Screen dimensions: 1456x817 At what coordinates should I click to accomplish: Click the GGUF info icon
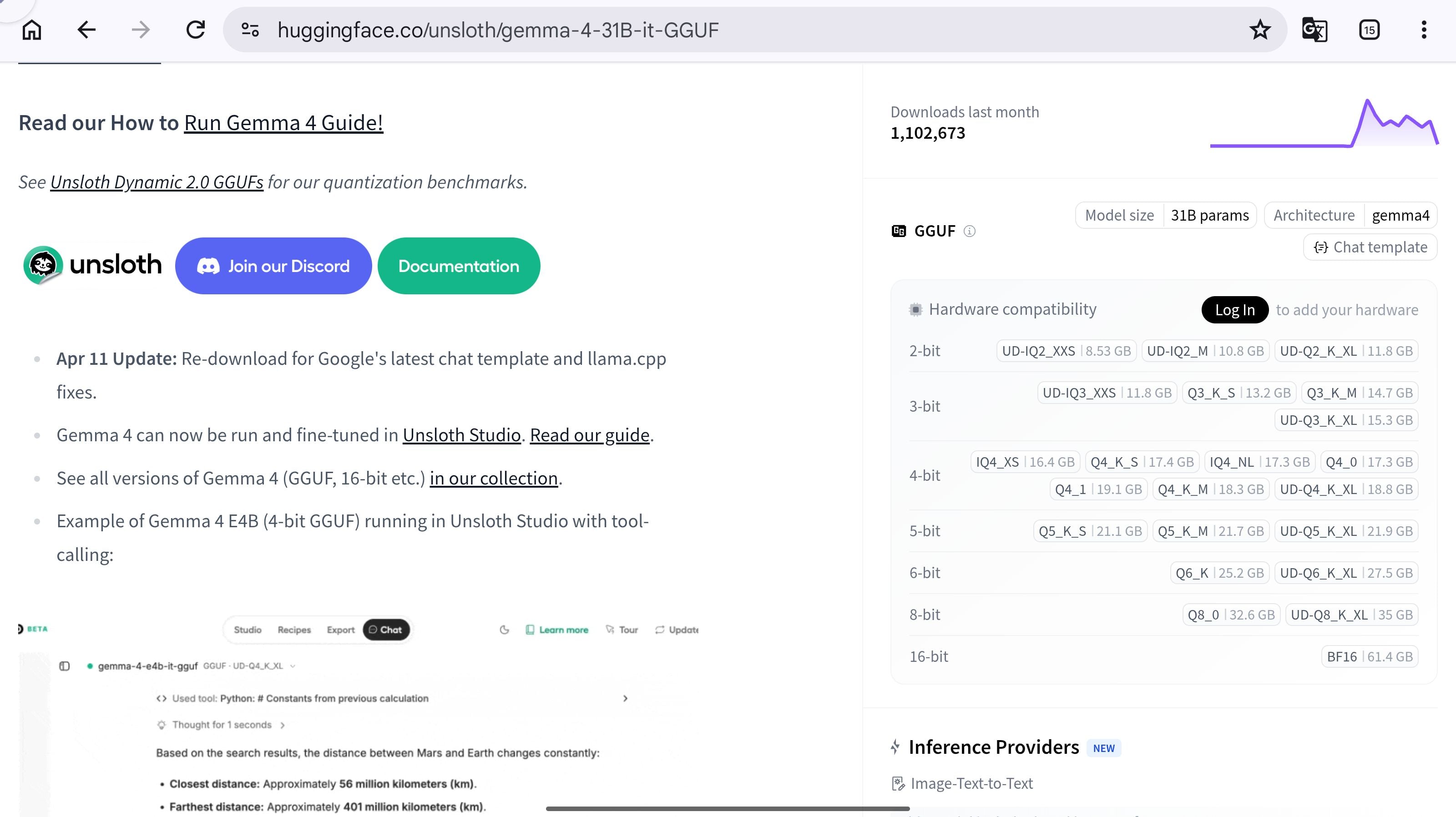(x=969, y=231)
